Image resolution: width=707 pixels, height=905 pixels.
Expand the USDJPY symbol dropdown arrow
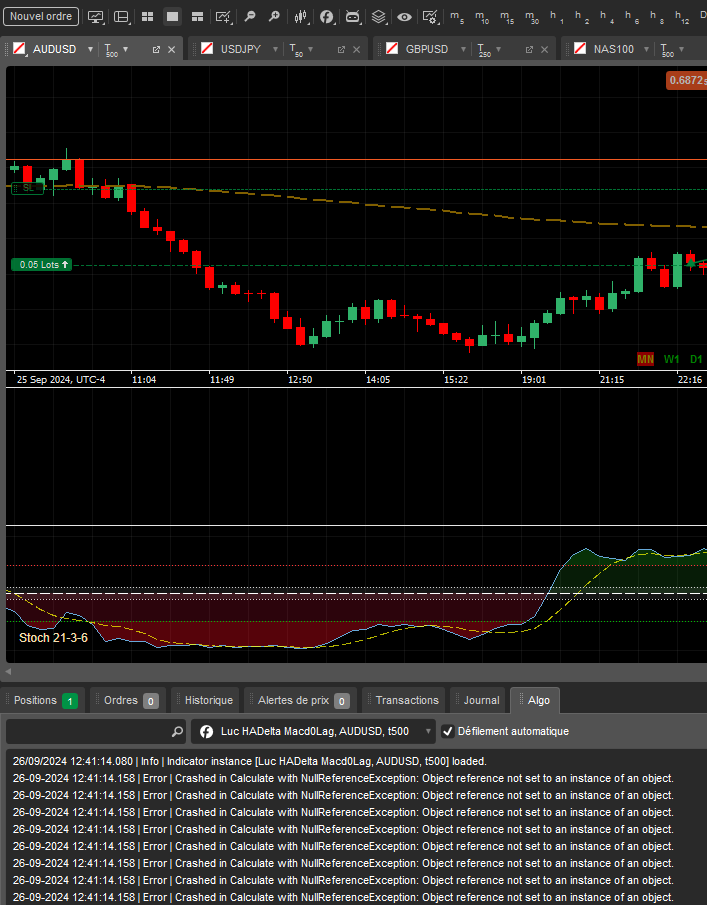pos(275,49)
